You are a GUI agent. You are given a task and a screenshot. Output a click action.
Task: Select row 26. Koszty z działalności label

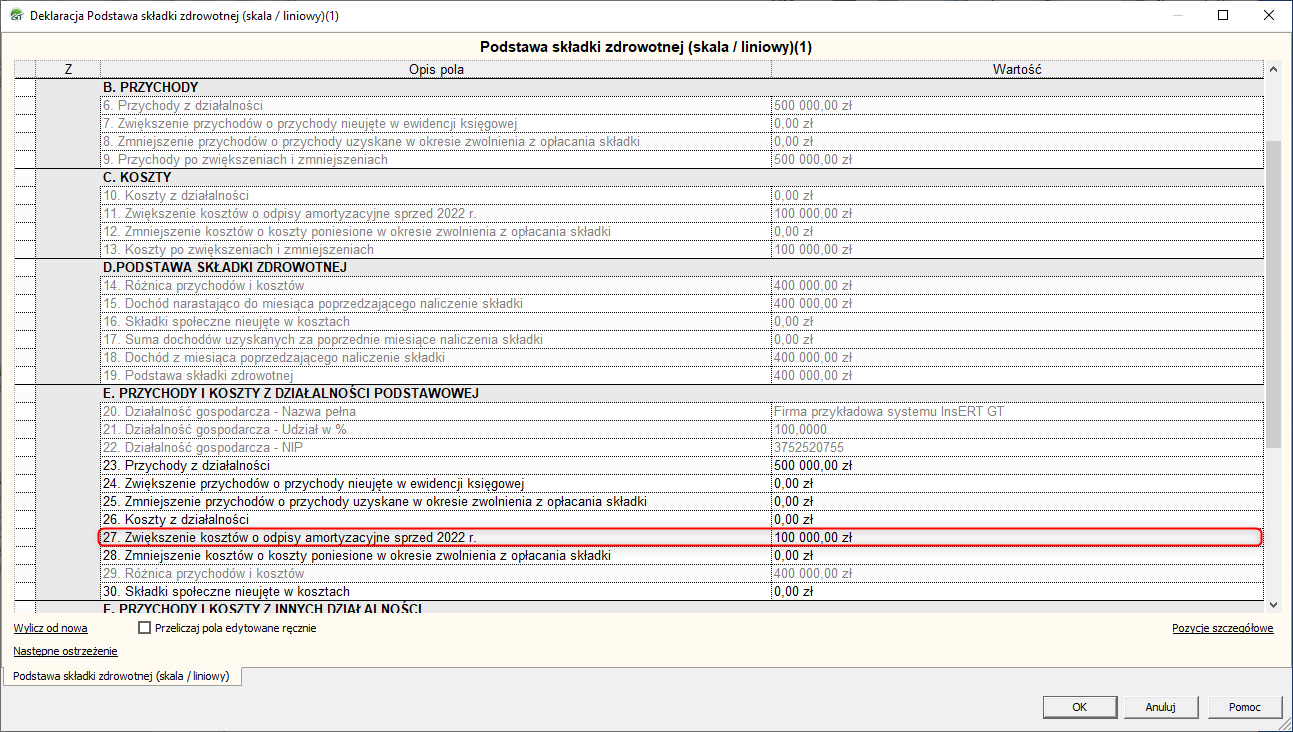tap(436, 519)
